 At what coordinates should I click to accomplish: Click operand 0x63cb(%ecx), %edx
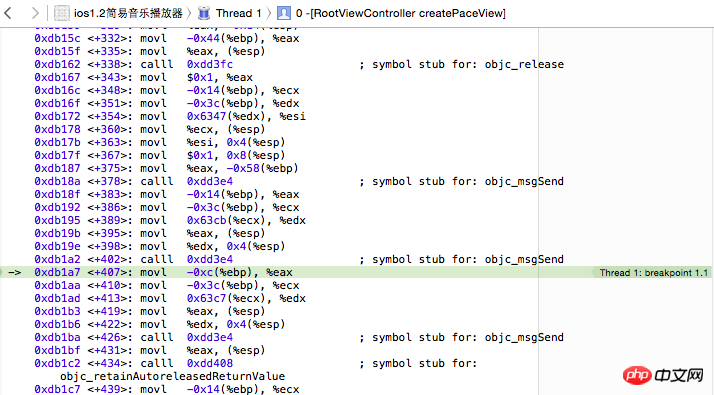[x=246, y=221]
